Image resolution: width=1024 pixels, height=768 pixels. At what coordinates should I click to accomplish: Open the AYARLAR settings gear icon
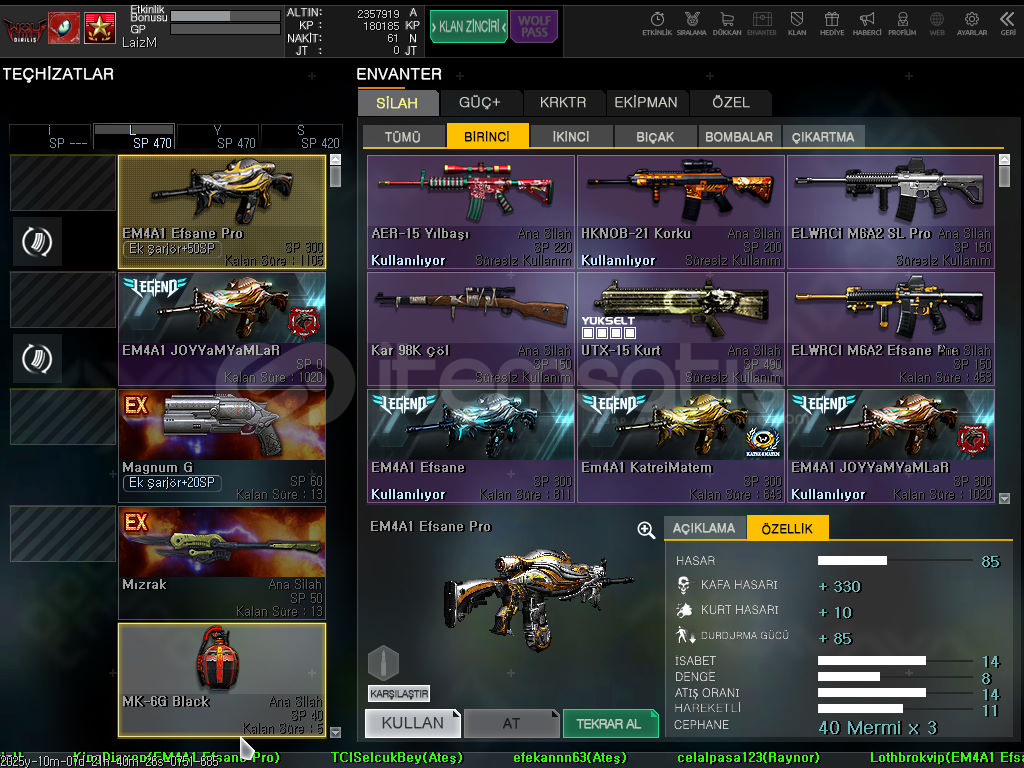(x=972, y=24)
